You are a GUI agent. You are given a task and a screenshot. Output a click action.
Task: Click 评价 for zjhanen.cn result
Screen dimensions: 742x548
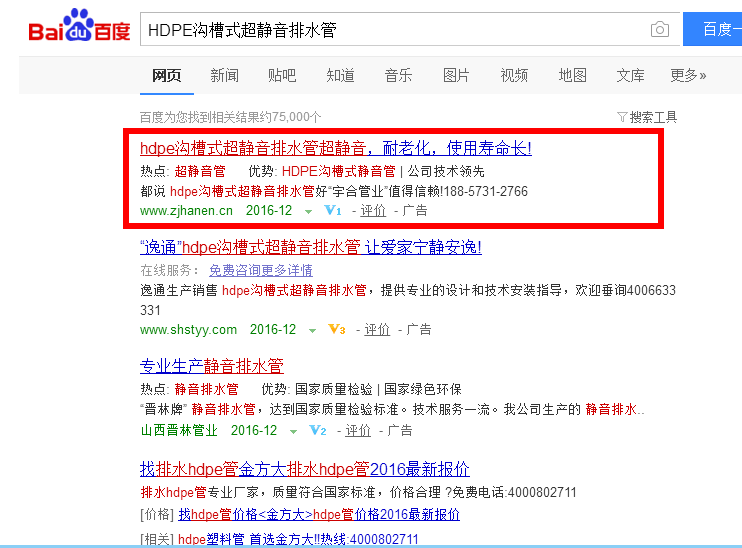pos(373,211)
